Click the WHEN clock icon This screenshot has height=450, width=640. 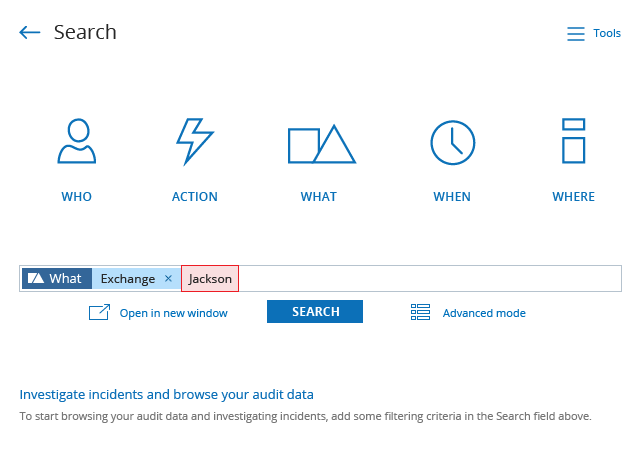453,143
